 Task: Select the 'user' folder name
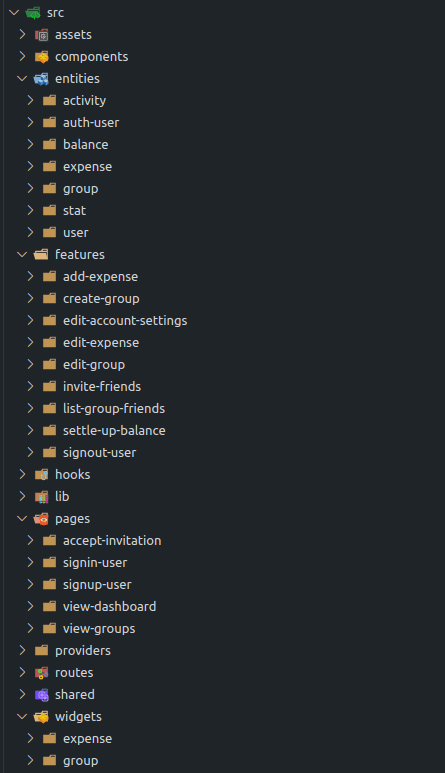point(75,233)
